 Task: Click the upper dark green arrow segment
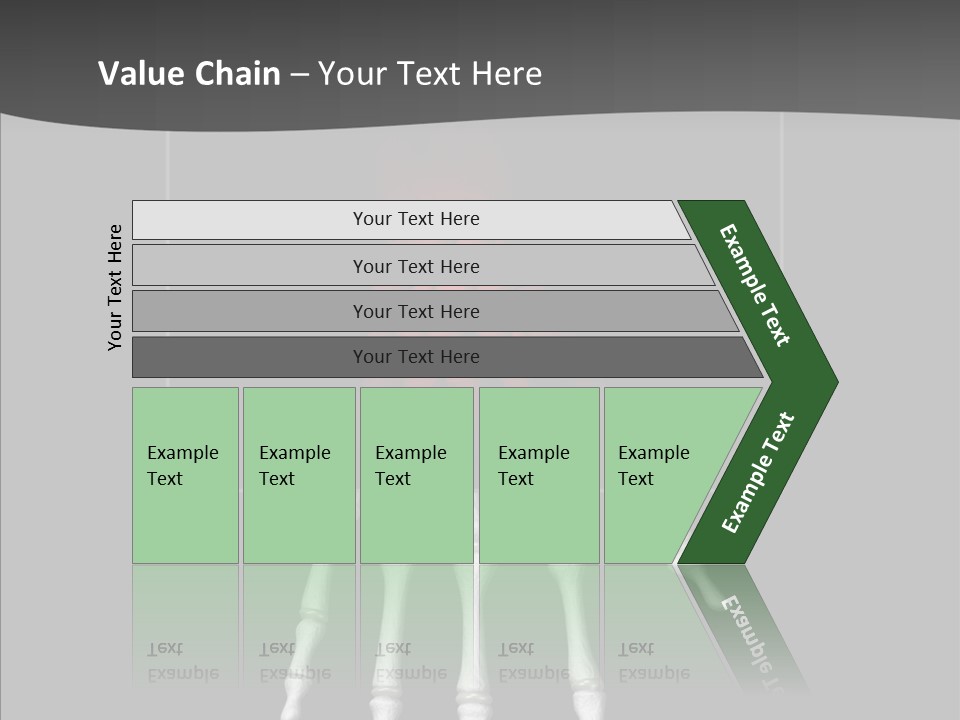756,284
